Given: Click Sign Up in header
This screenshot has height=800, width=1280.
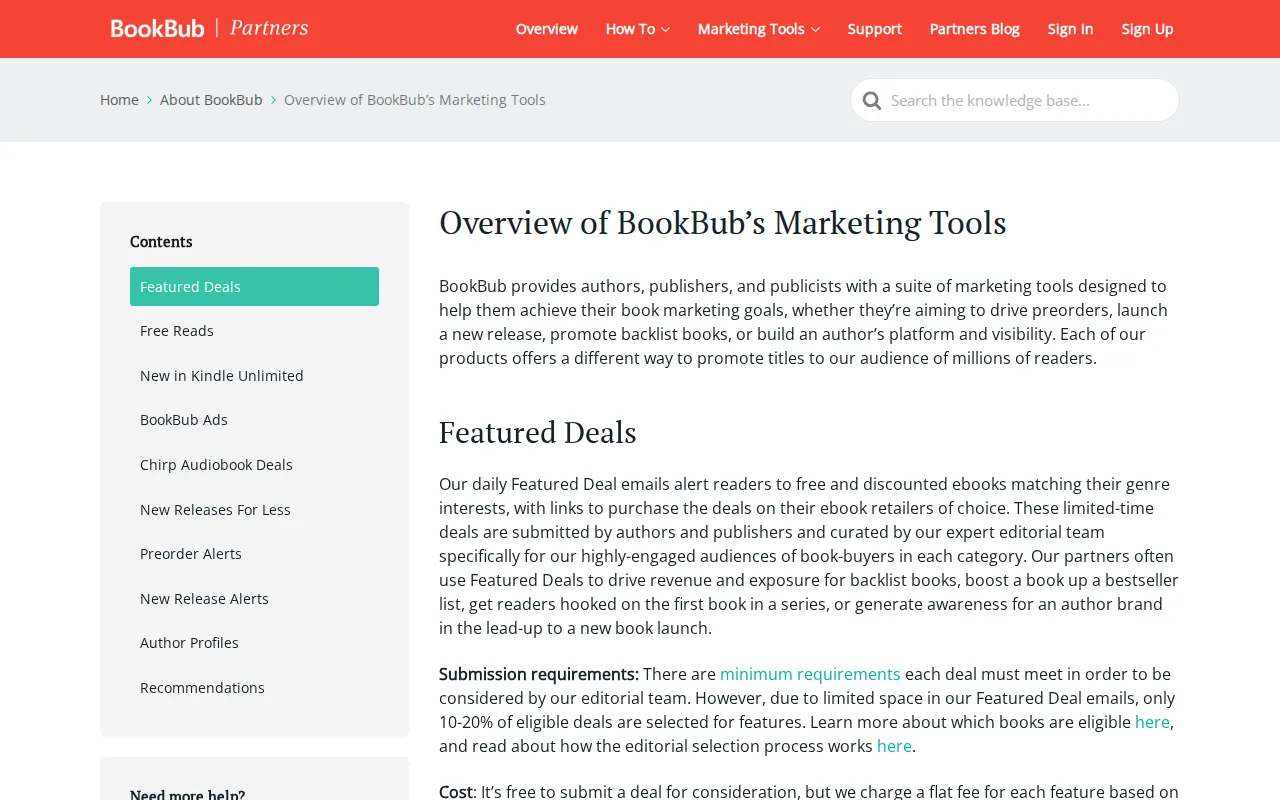Looking at the screenshot, I should coord(1147,29).
